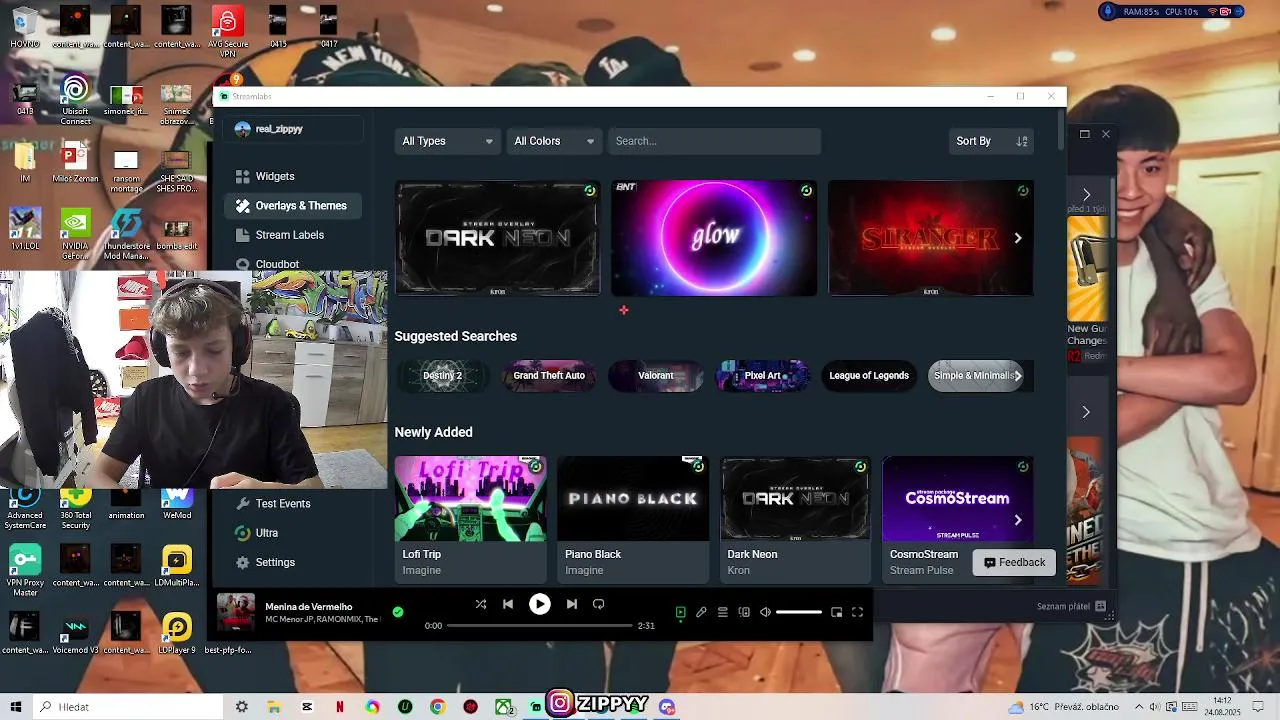Toggle repeat in the music player
This screenshot has width=1280, height=720.
pos(599,604)
